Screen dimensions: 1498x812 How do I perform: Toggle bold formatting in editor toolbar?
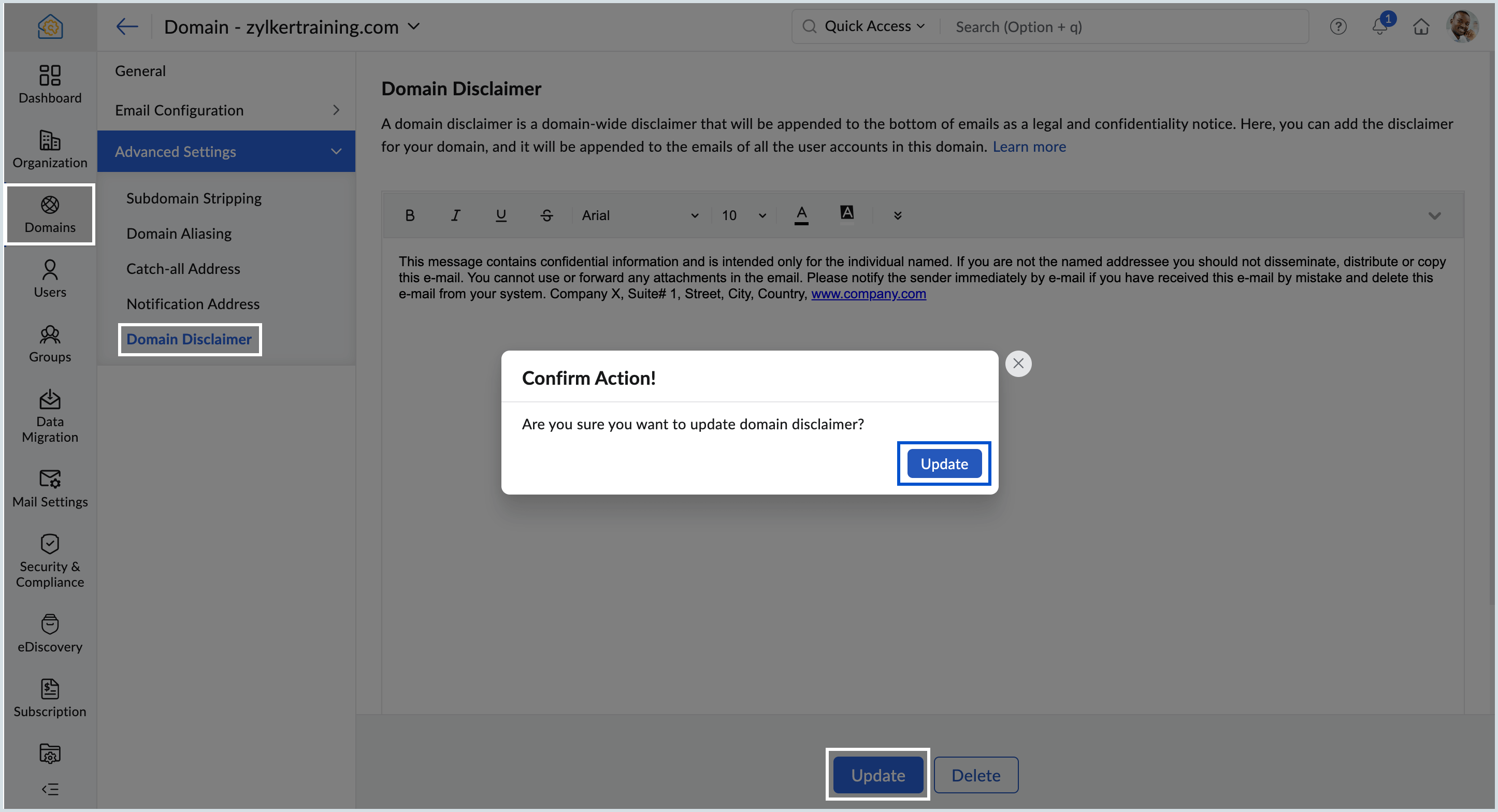pyautogui.click(x=409, y=215)
